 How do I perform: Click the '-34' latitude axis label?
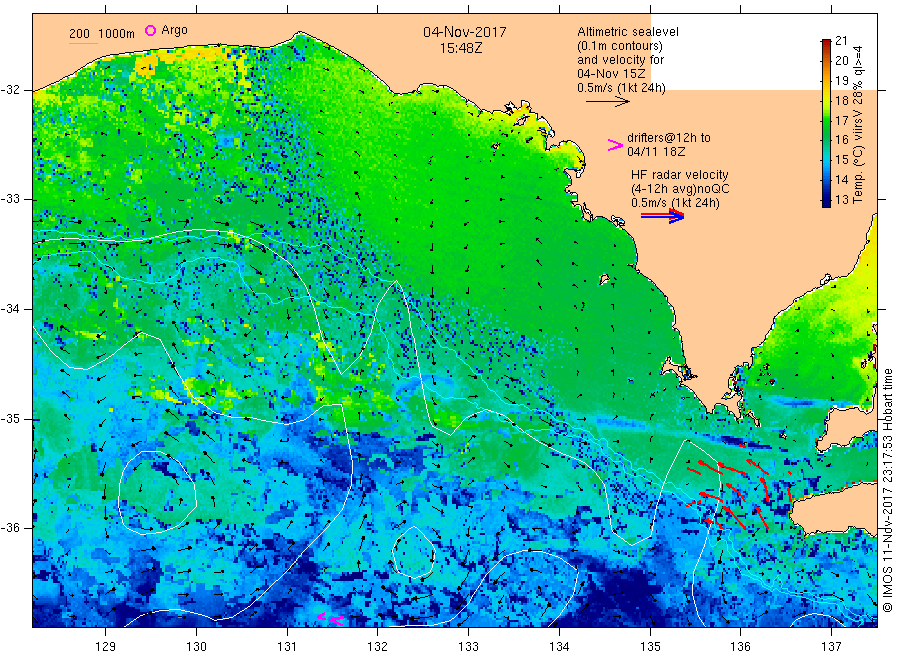coord(10,309)
